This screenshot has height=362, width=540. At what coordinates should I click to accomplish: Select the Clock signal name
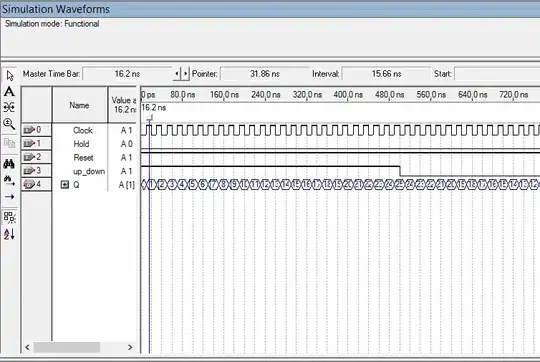click(x=83, y=130)
